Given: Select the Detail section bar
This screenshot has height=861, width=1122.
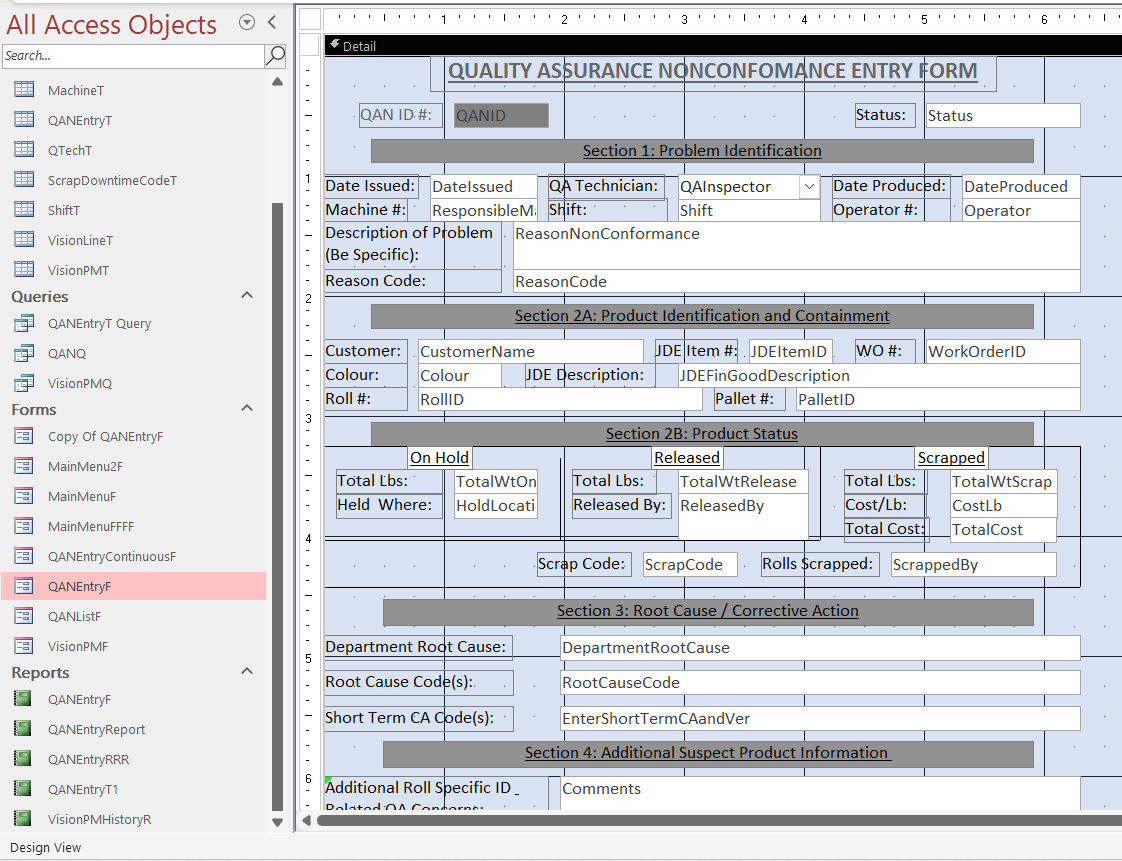Looking at the screenshot, I should point(723,46).
